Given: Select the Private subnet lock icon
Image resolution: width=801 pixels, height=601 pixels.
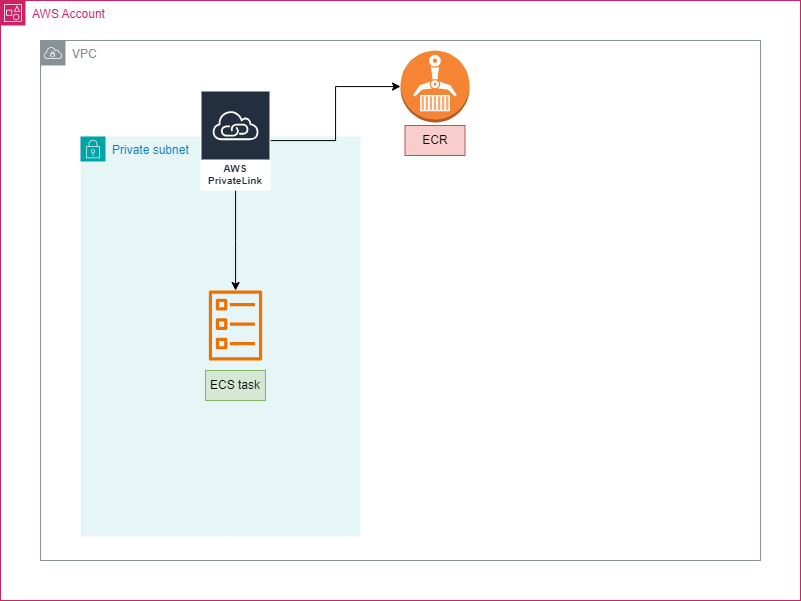Looking at the screenshot, I should click(x=93, y=149).
